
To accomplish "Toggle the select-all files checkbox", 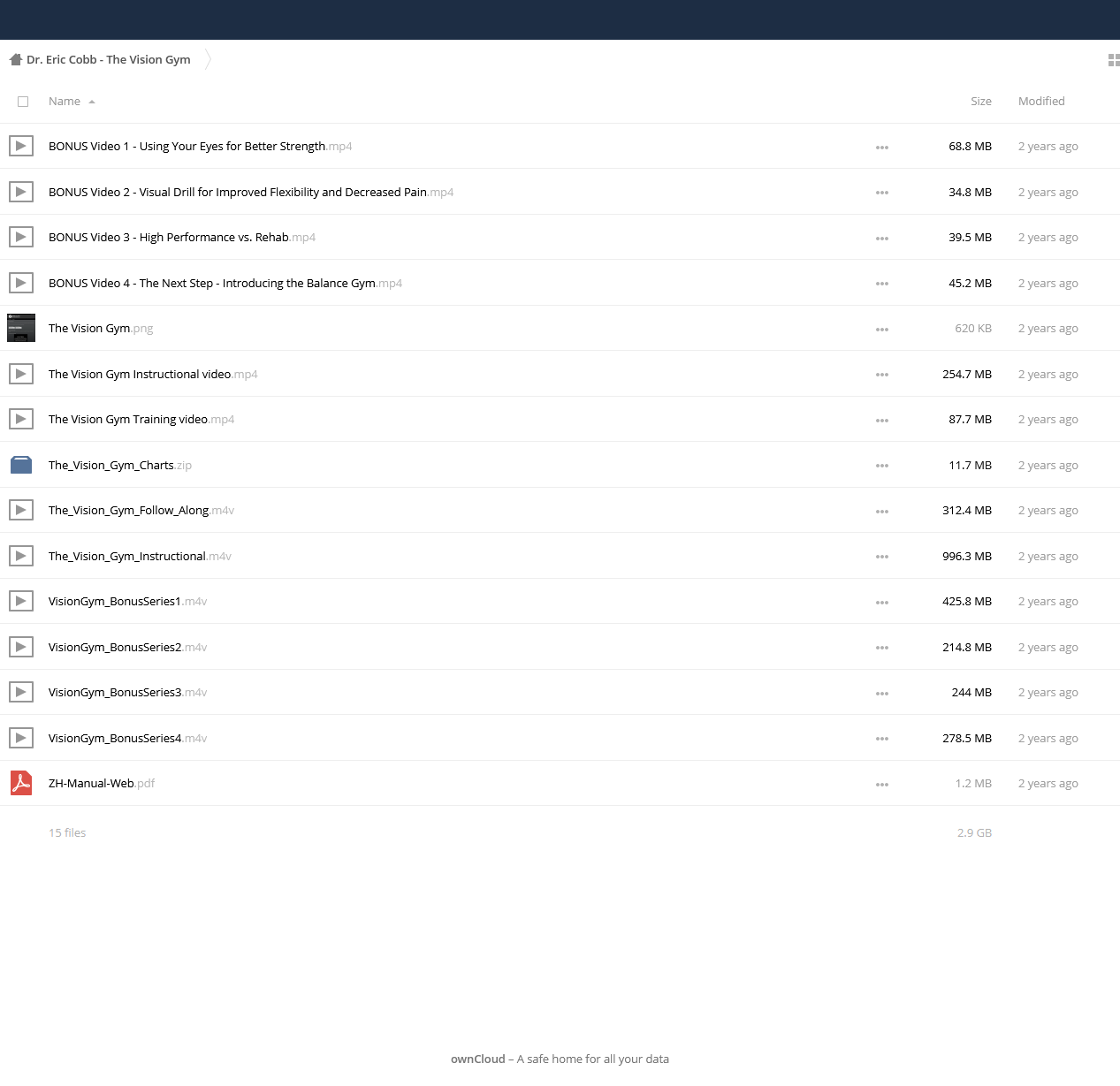I will tap(23, 102).
